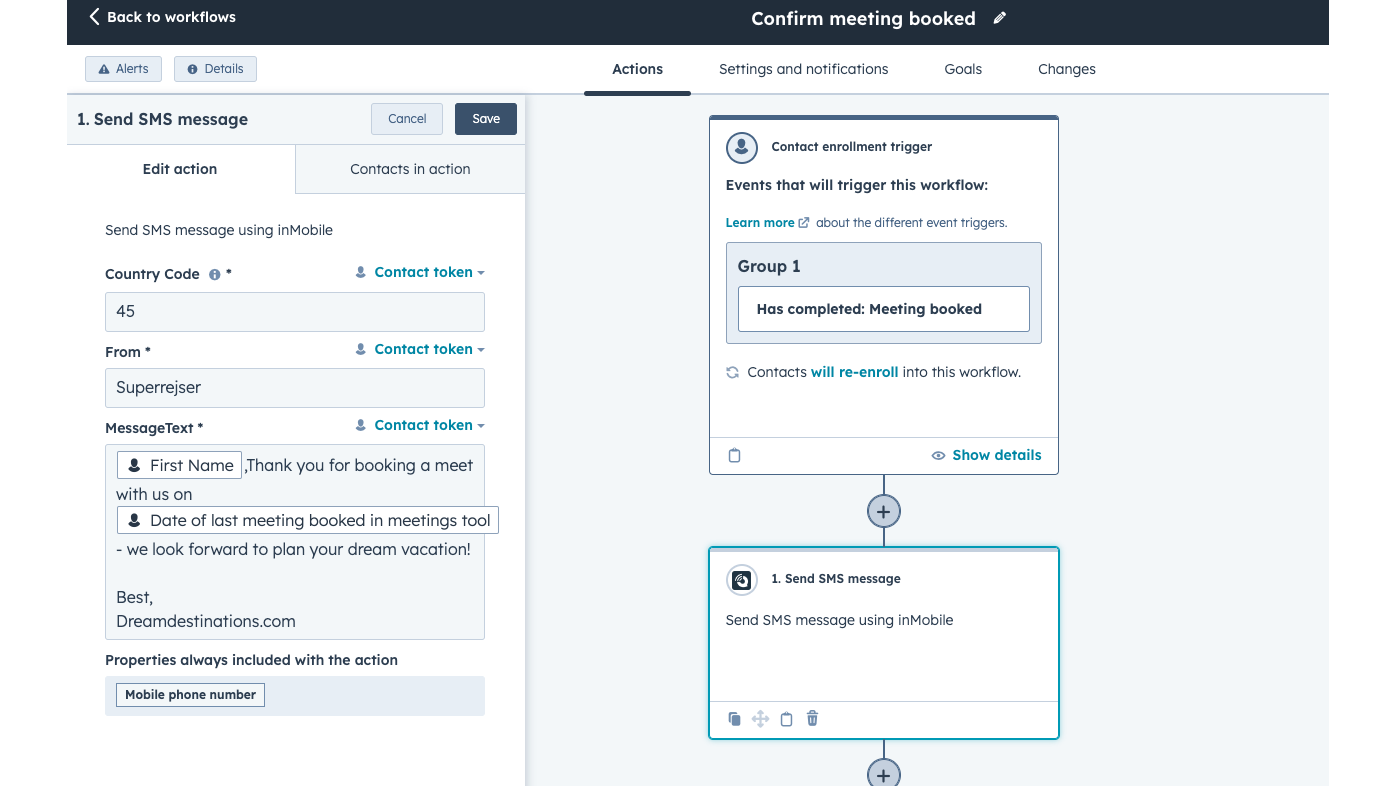
Task: Go back to workflows
Action: [x=162, y=17]
